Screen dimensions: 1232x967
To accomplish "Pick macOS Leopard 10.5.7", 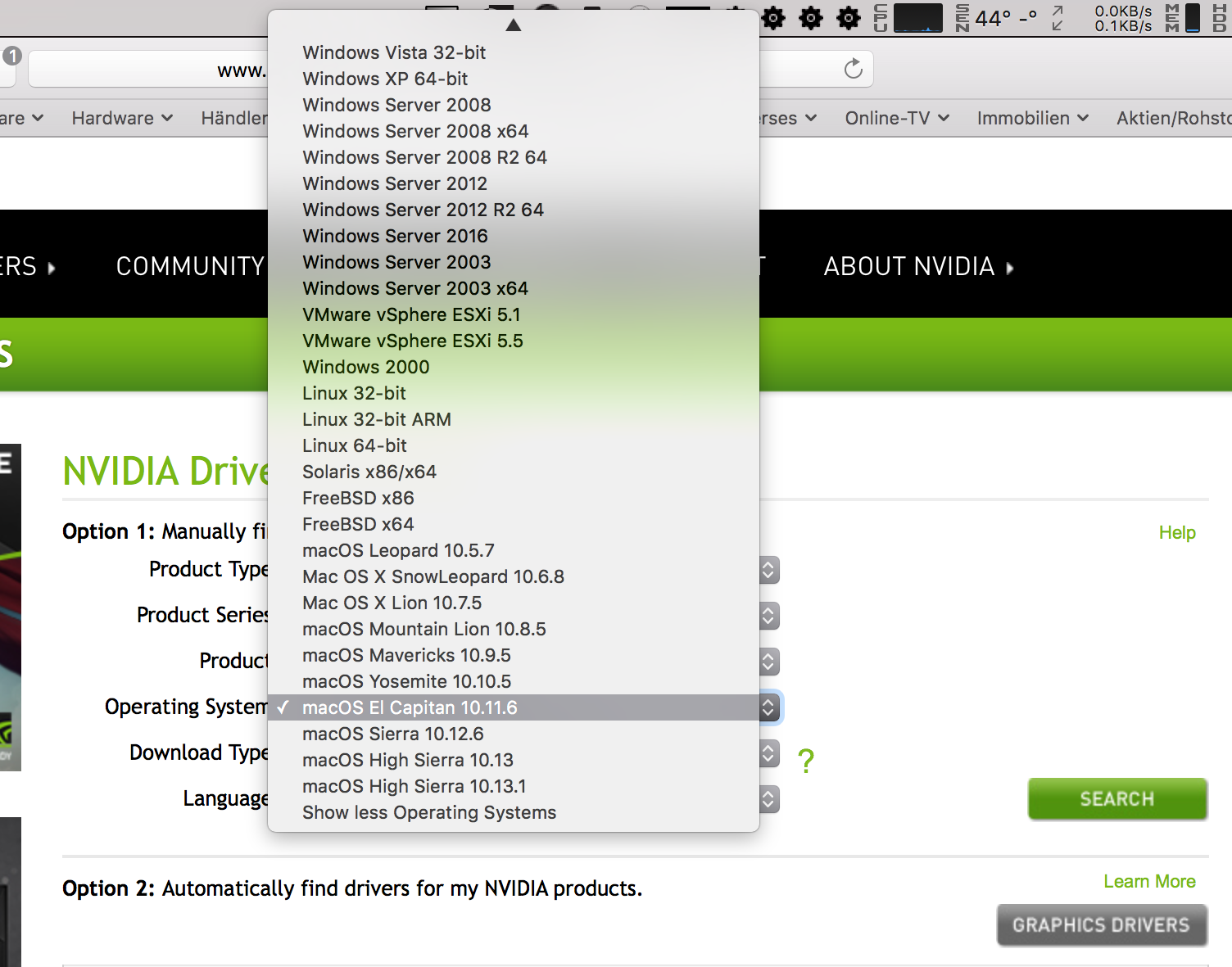I will (514, 550).
